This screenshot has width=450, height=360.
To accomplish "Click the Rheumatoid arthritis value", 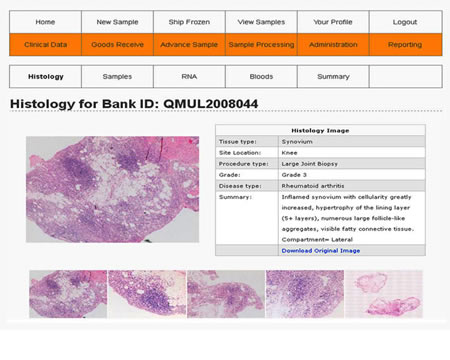I will tap(313, 186).
